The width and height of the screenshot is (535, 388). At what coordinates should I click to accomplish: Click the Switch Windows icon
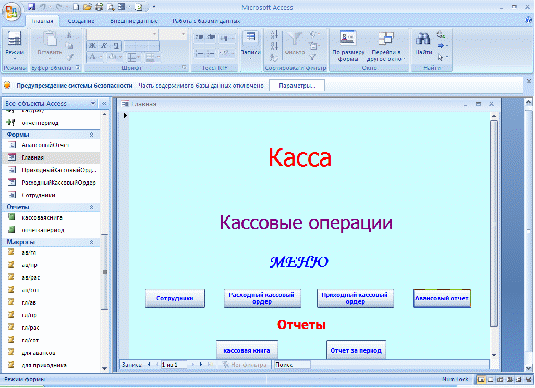pyautogui.click(x=386, y=38)
